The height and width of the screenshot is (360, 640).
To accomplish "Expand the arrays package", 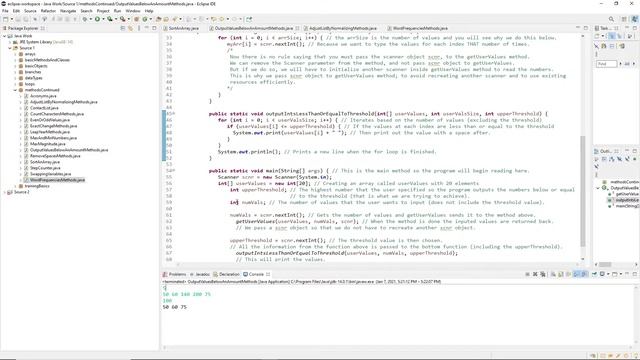I will (15, 54).
